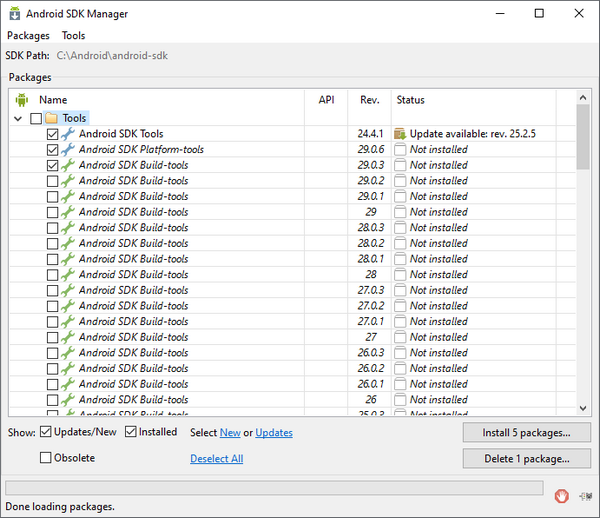Click the Build-tools 28.0.1 wrench icon
Viewport: 600px width, 518px height.
[68, 259]
